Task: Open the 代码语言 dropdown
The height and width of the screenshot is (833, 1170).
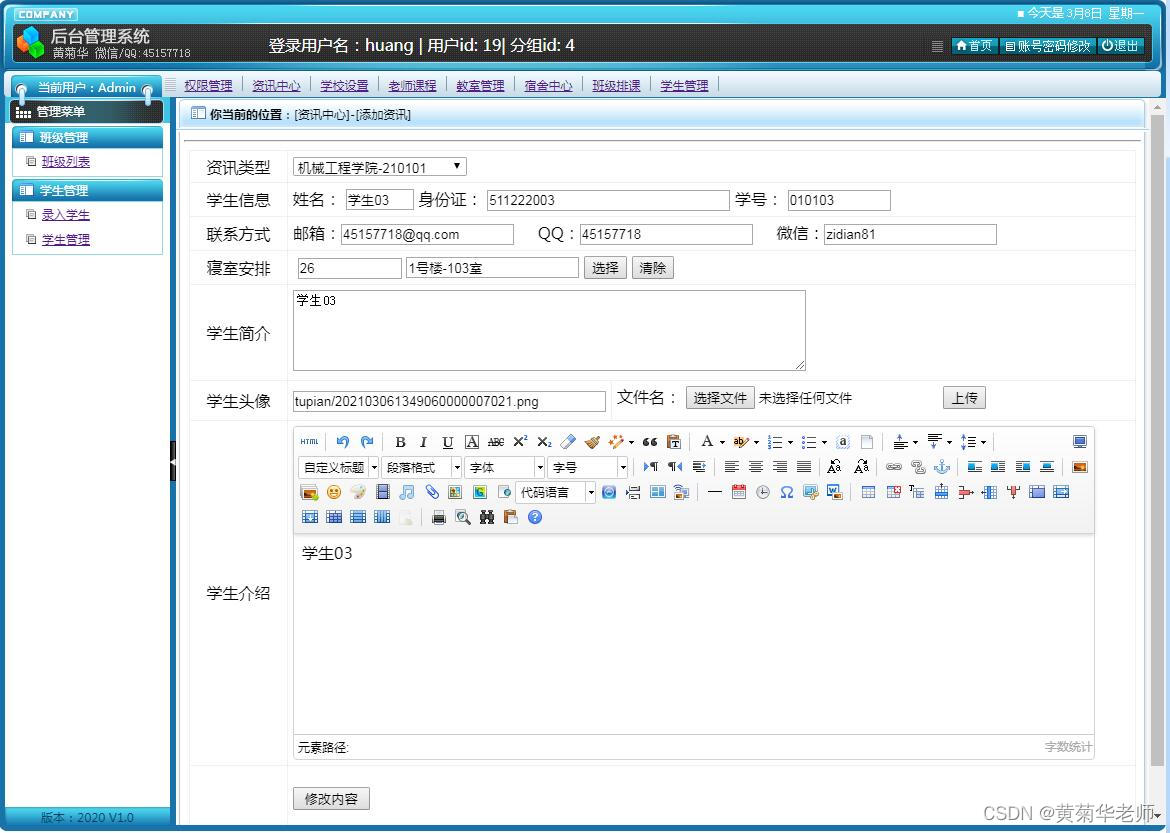Action: click(553, 492)
